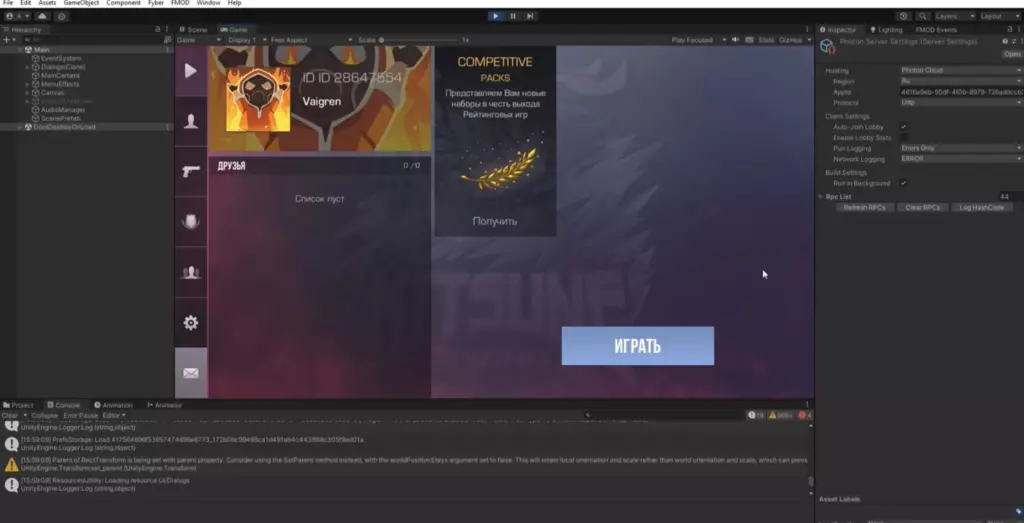Click the version control gear icon

point(61,16)
